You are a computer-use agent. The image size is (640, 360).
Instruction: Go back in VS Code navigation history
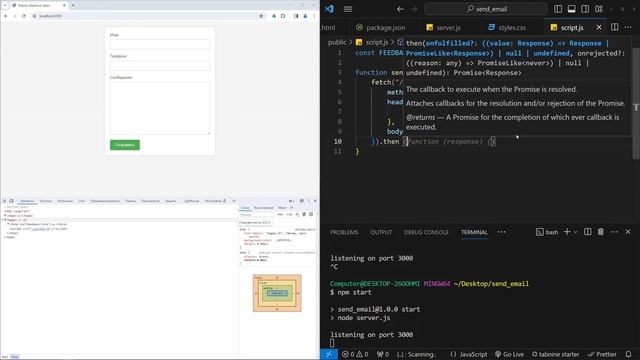pyautogui.click(x=400, y=9)
